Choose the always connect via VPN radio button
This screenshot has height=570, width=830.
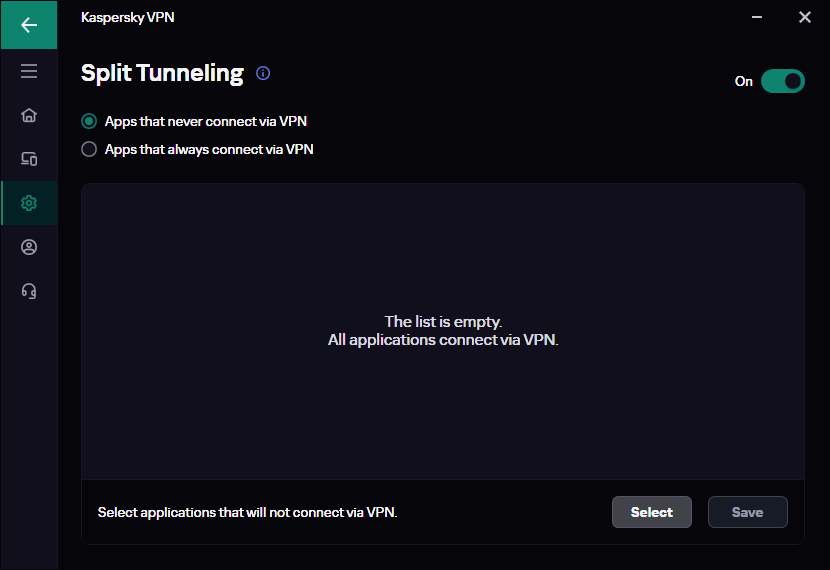click(x=89, y=149)
